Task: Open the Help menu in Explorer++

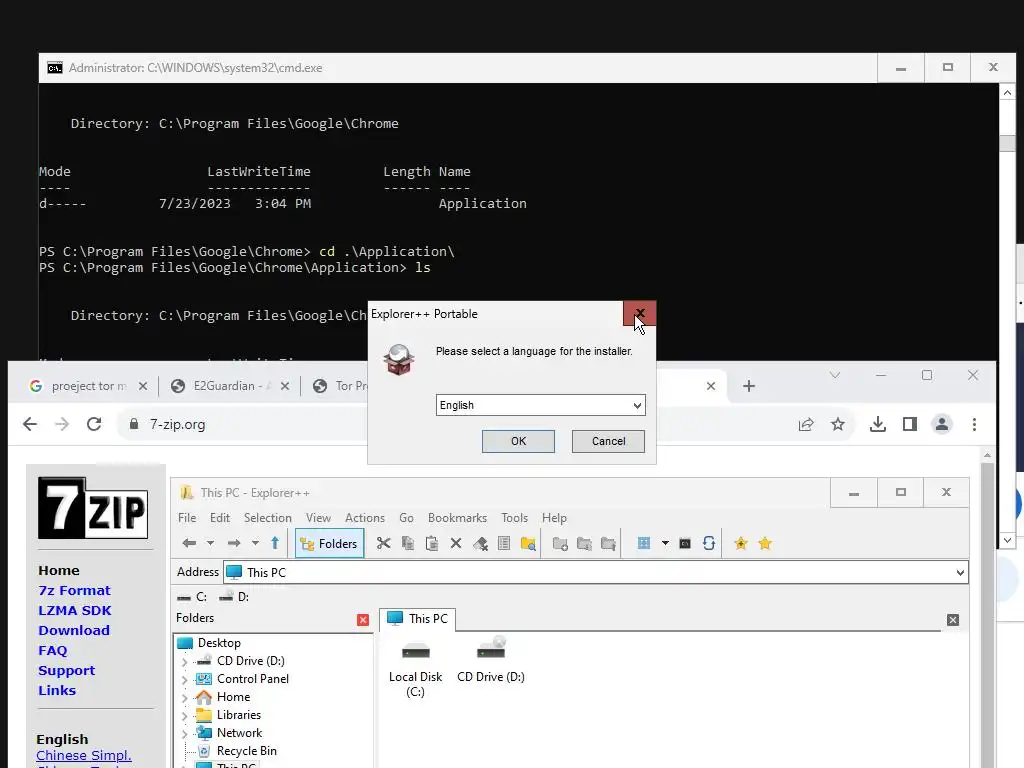Action: pyautogui.click(x=554, y=518)
